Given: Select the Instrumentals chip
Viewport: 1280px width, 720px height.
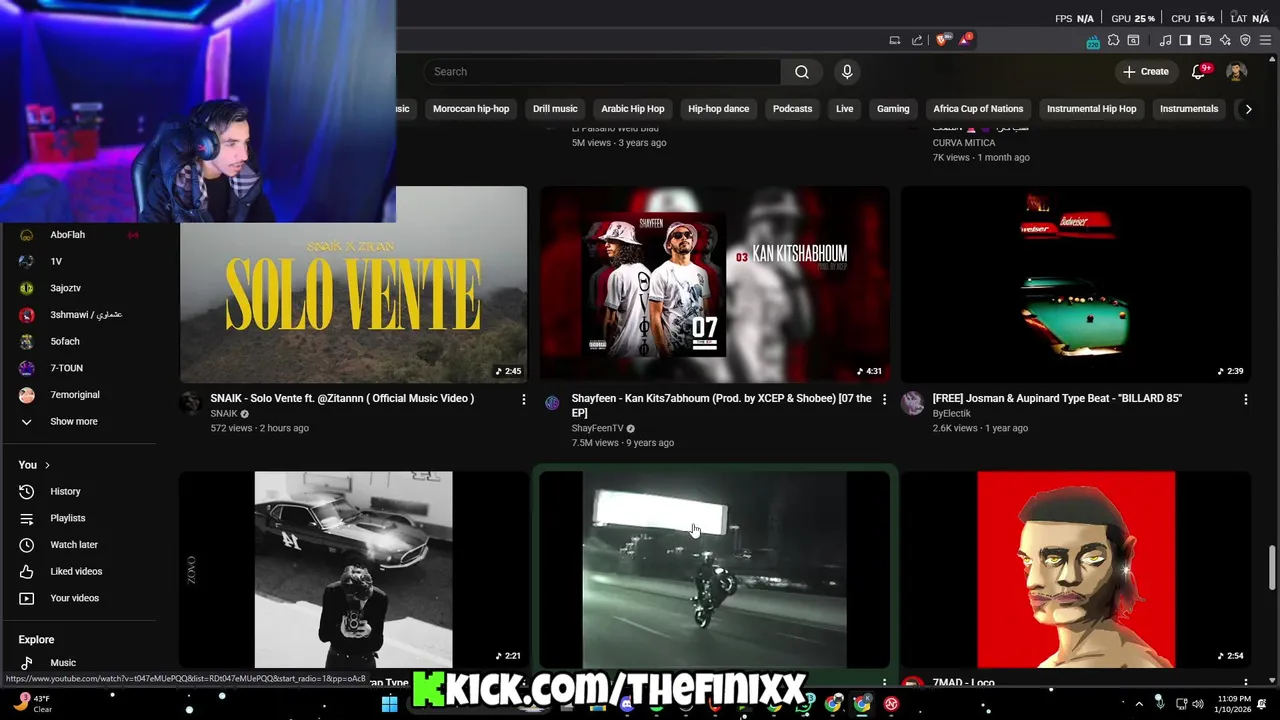Looking at the screenshot, I should [1189, 108].
